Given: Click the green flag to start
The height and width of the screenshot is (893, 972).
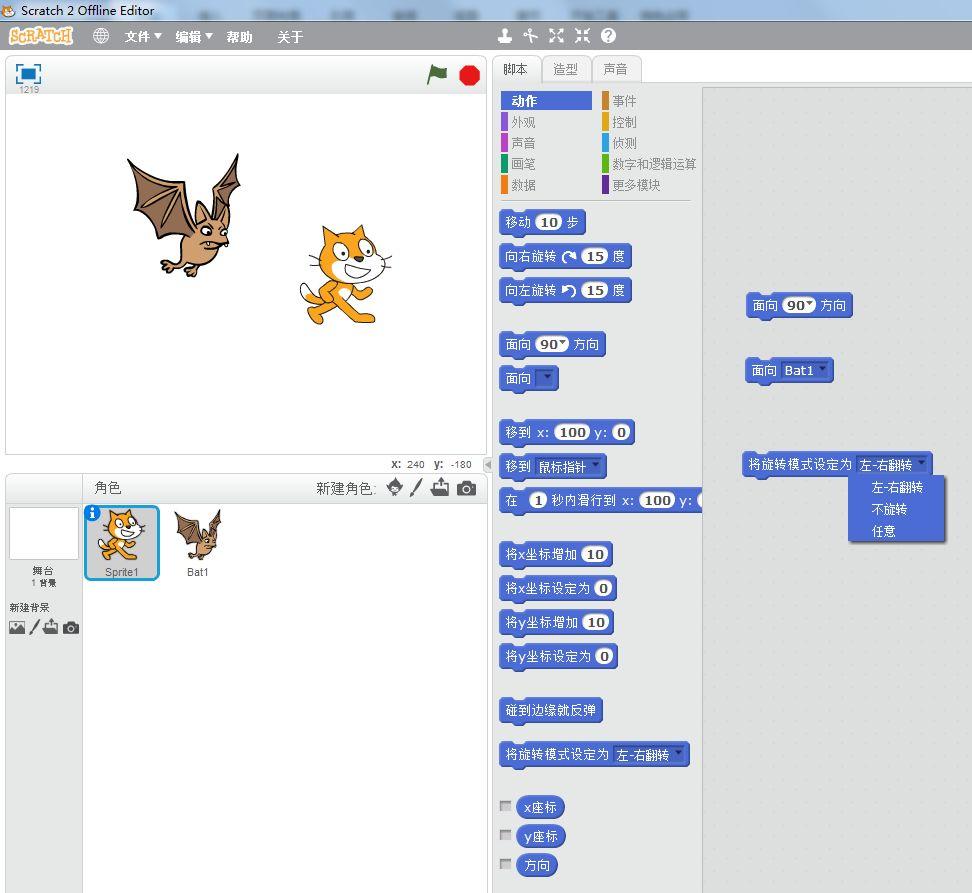Looking at the screenshot, I should (437, 75).
